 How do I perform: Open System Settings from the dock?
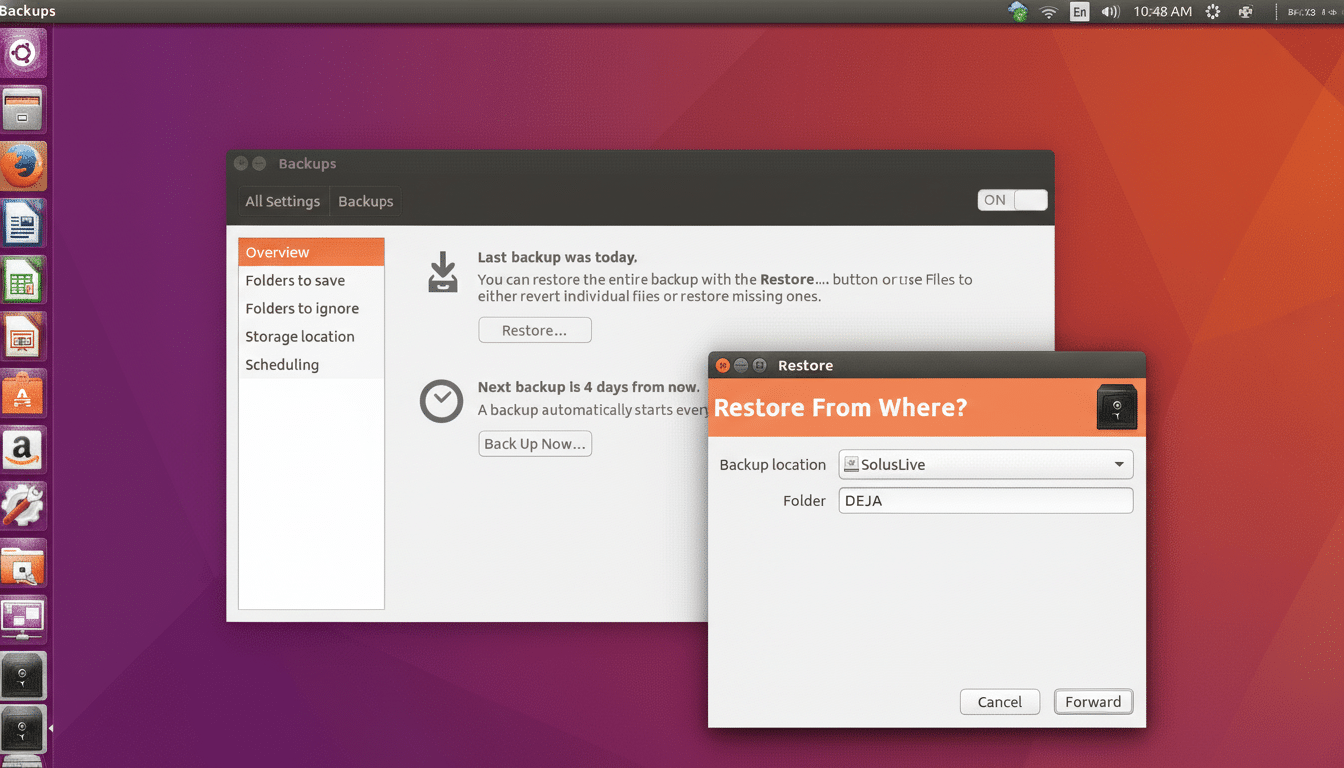click(24, 505)
